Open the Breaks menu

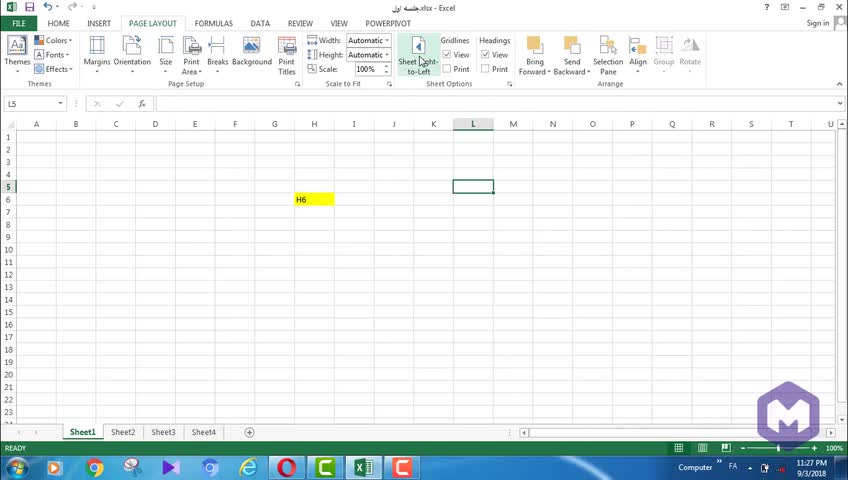pos(217,54)
